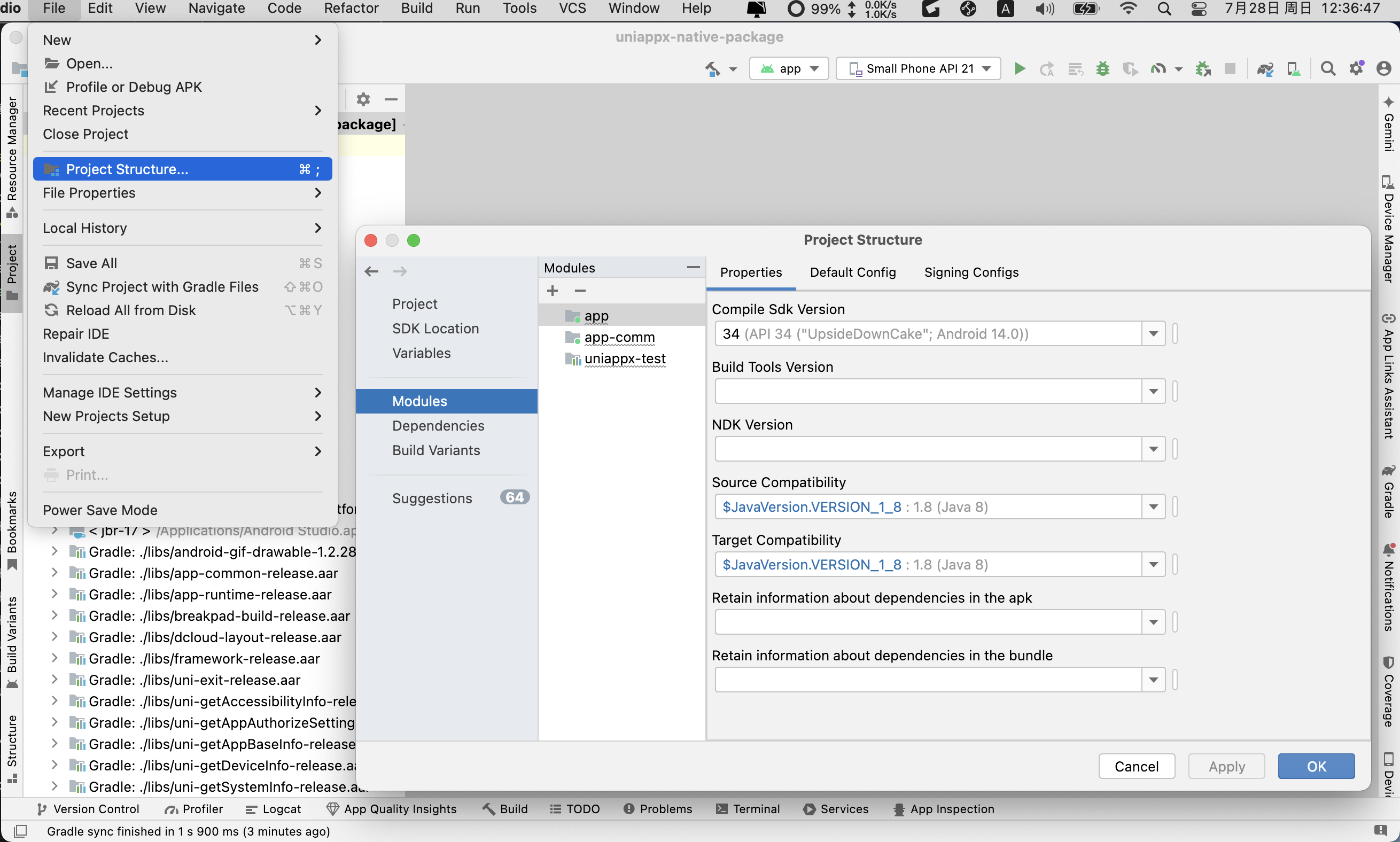Click the Sync Project with Gradle elephant icon
Image resolution: width=1400 pixels, height=842 pixels.
point(1265,69)
